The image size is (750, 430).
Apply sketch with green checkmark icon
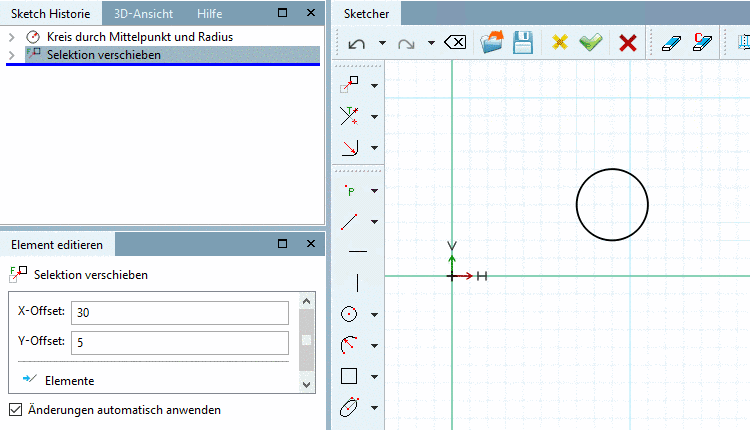(591, 43)
